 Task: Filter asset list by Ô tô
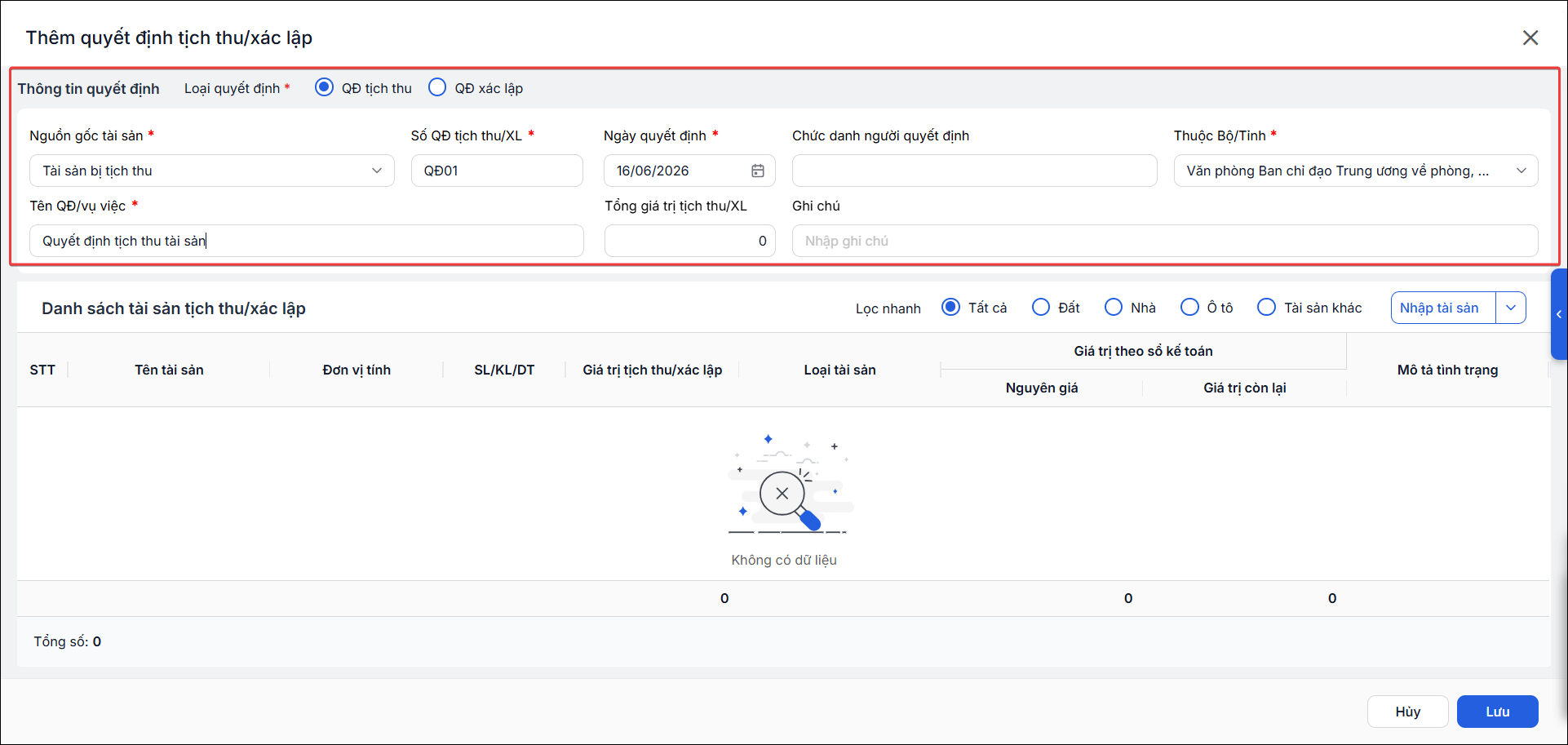1189,308
